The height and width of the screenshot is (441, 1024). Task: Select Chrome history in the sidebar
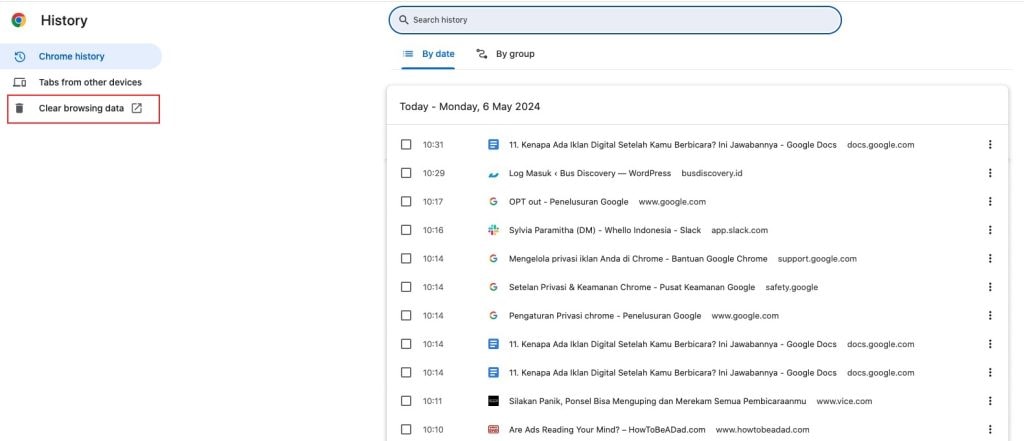coord(71,57)
